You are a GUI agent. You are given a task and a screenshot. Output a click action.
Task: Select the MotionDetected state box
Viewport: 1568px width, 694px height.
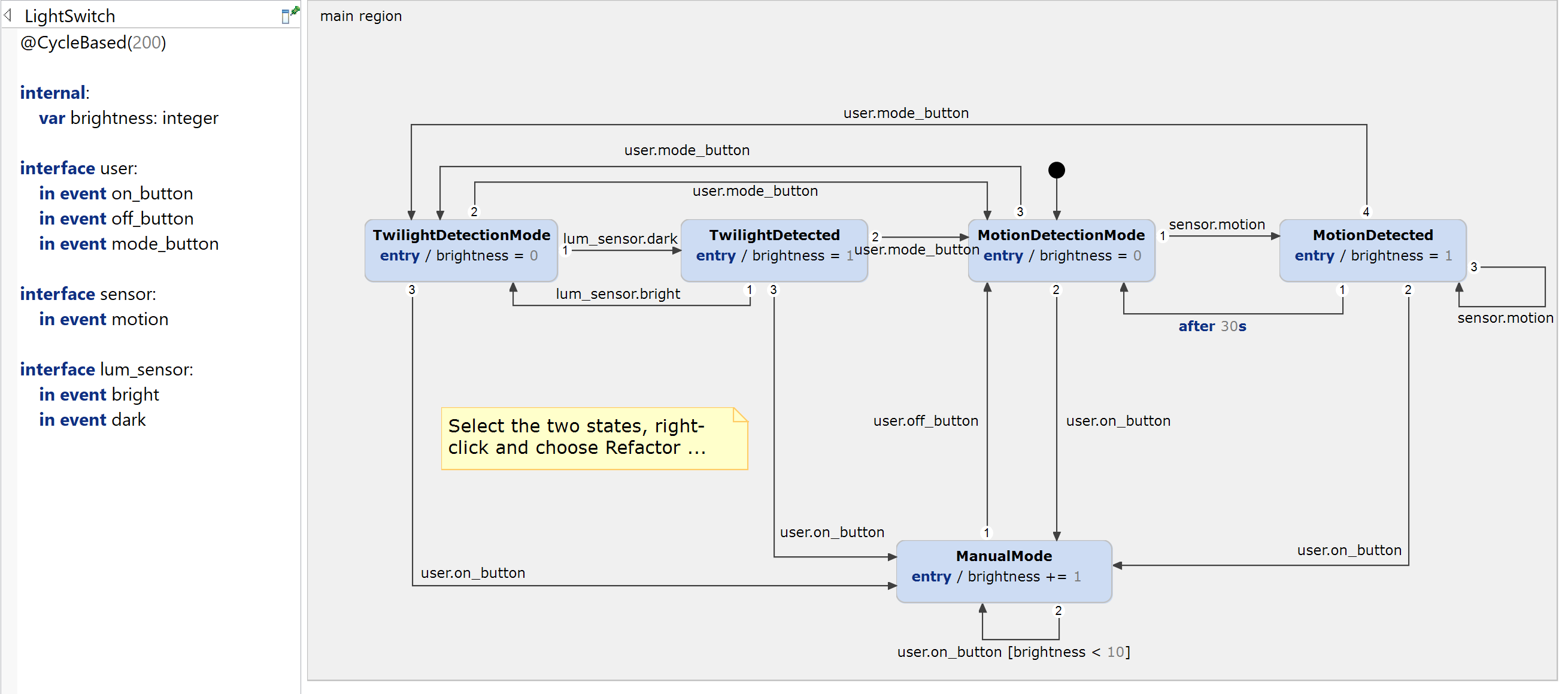pyautogui.click(x=1372, y=250)
